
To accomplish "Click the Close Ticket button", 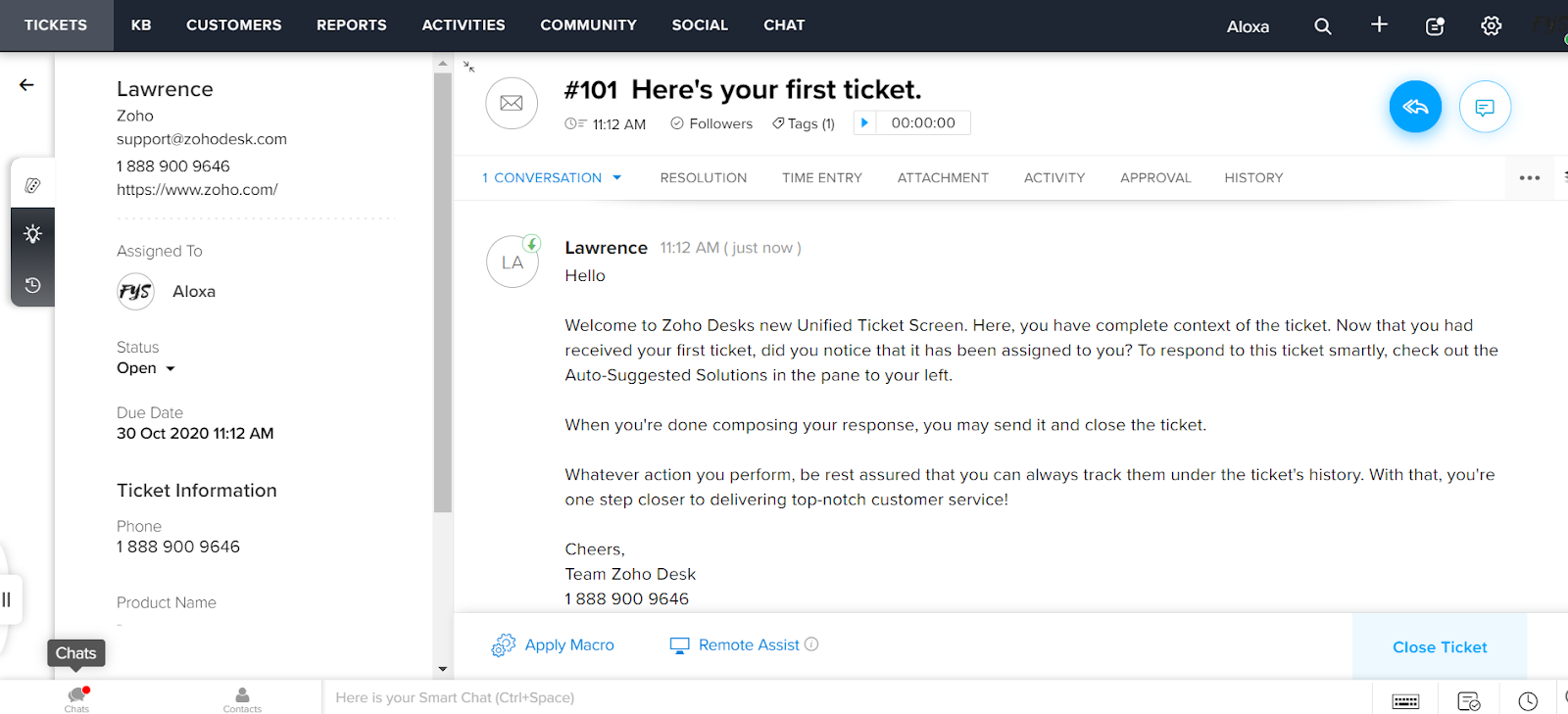I will (x=1440, y=646).
